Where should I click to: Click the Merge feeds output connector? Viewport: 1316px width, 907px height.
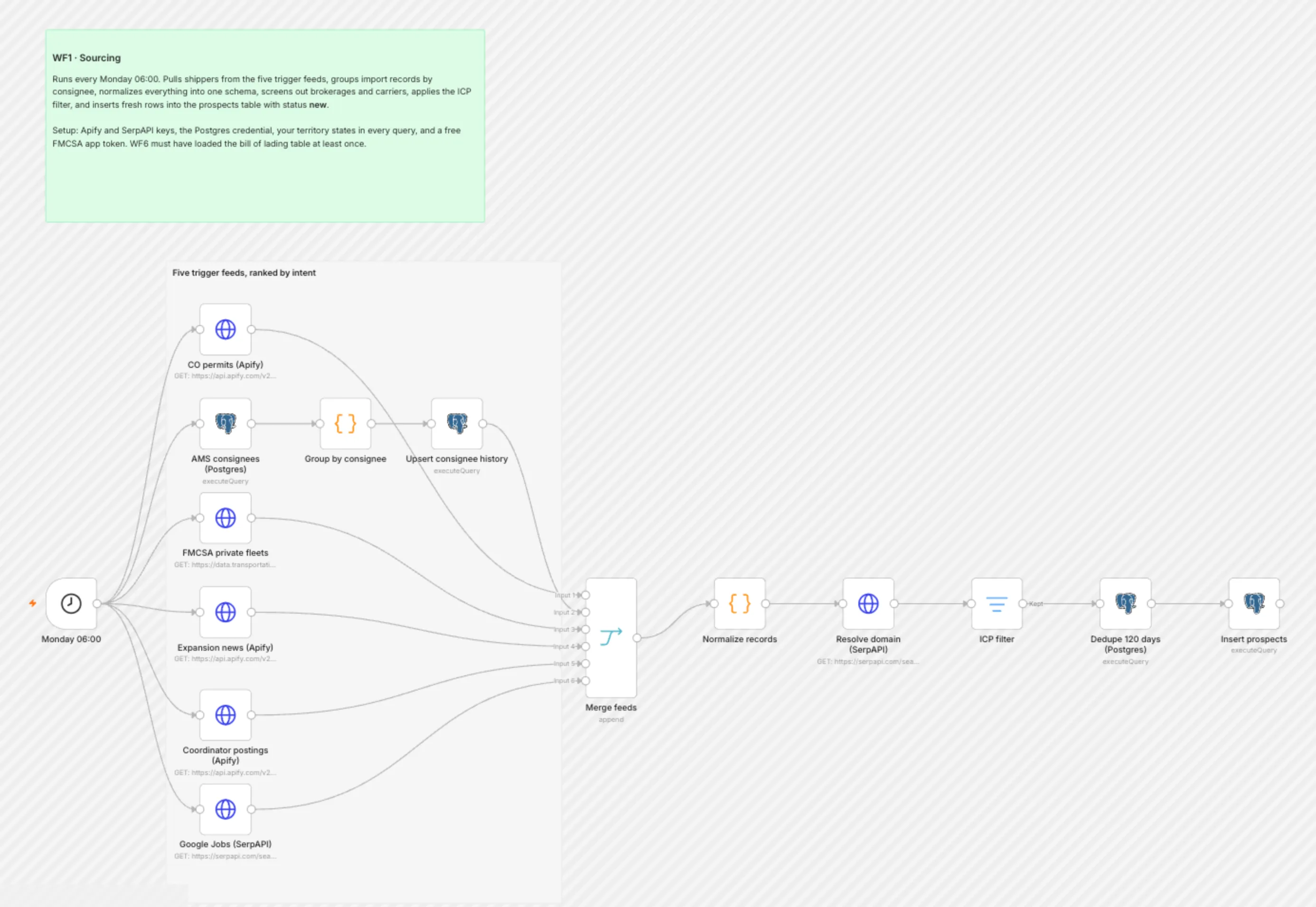coord(637,637)
